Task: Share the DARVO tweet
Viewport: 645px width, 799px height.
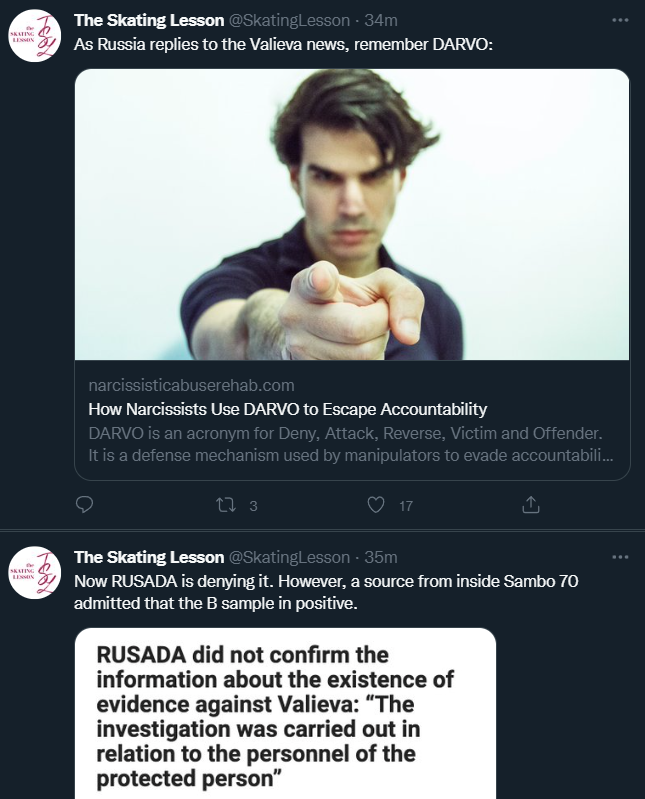Action: pos(531,505)
